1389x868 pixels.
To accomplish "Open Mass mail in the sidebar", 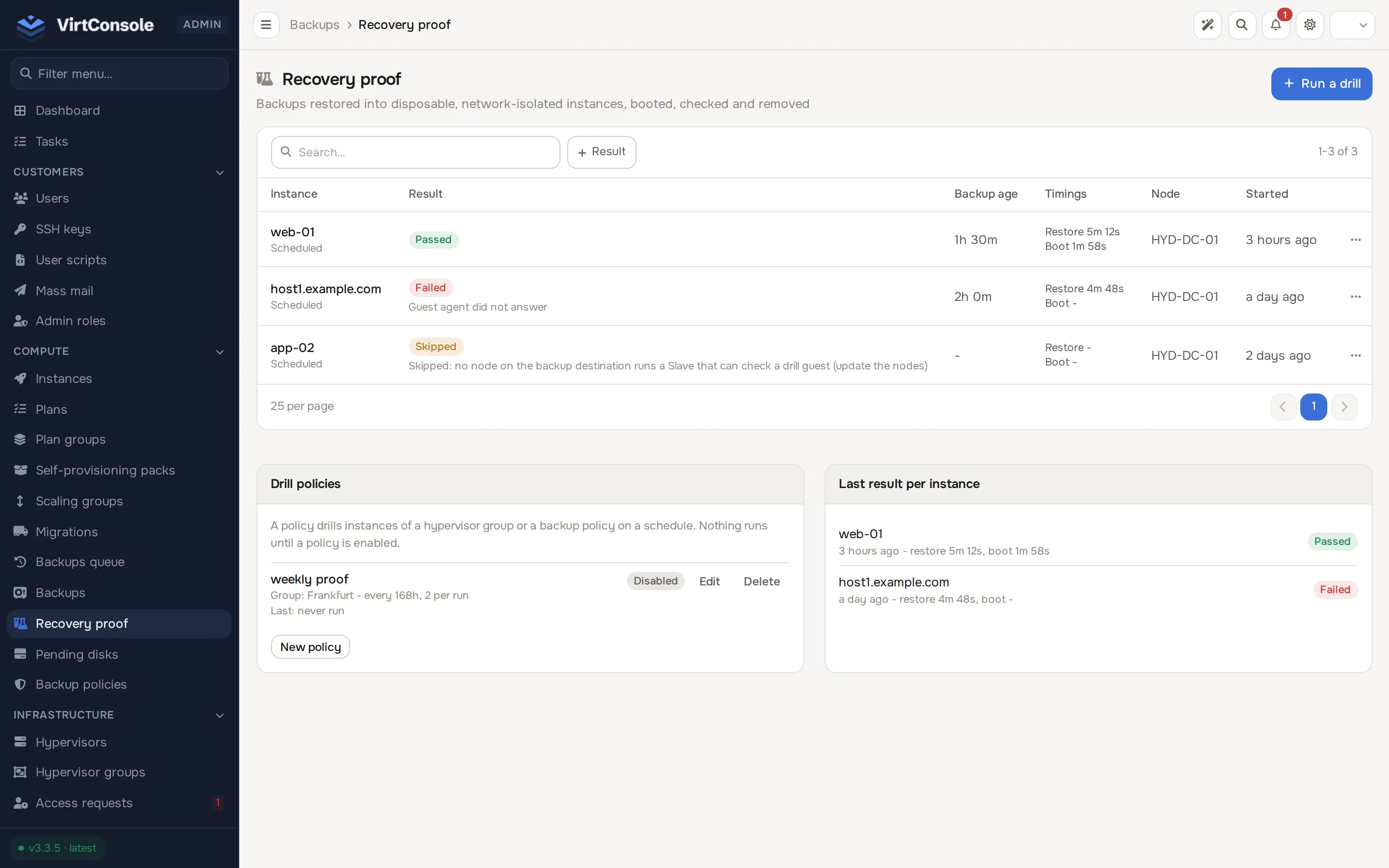I will coord(120,290).
